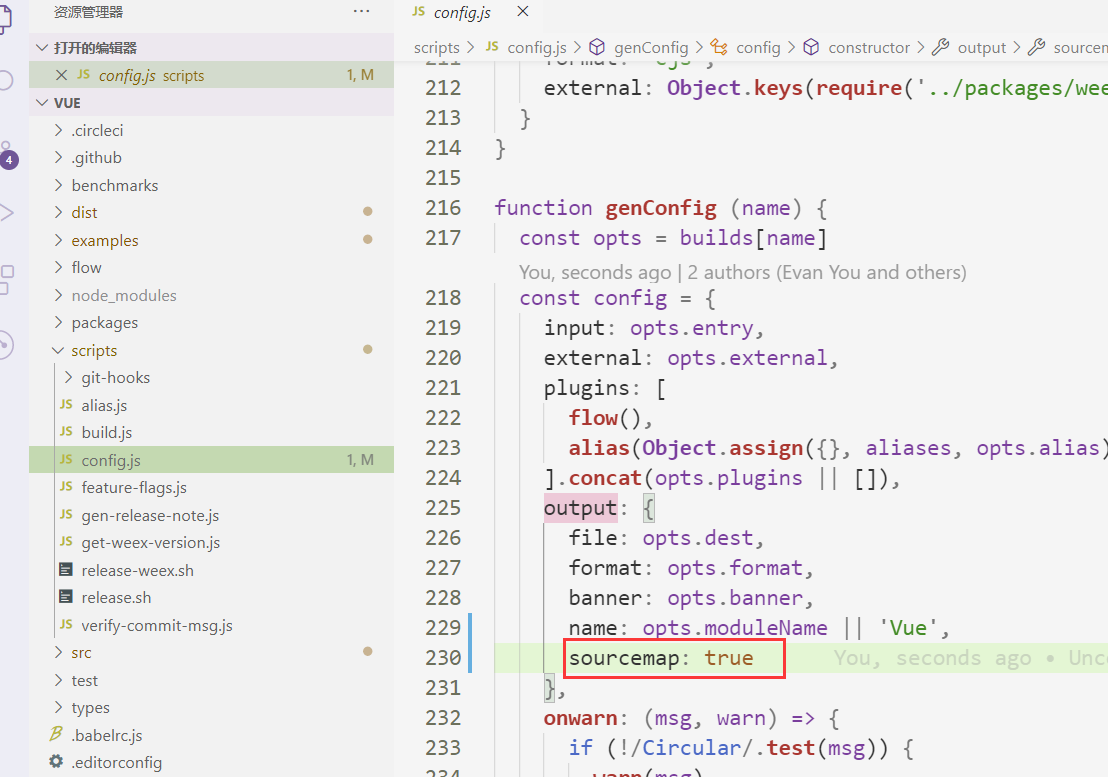Click '1, M' status on config.js tree row
This screenshot has width=1108, height=777.
pos(360,460)
